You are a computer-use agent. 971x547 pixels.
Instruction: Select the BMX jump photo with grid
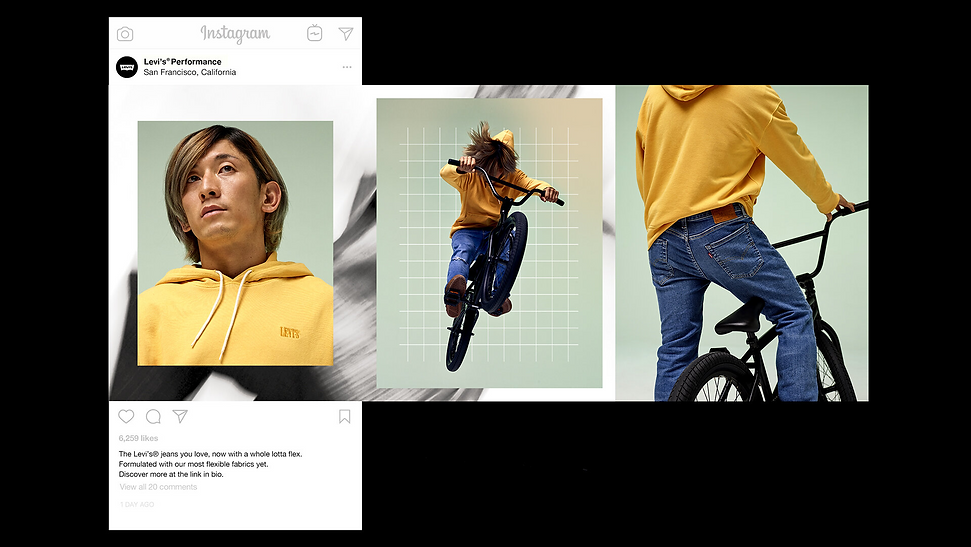(489, 243)
